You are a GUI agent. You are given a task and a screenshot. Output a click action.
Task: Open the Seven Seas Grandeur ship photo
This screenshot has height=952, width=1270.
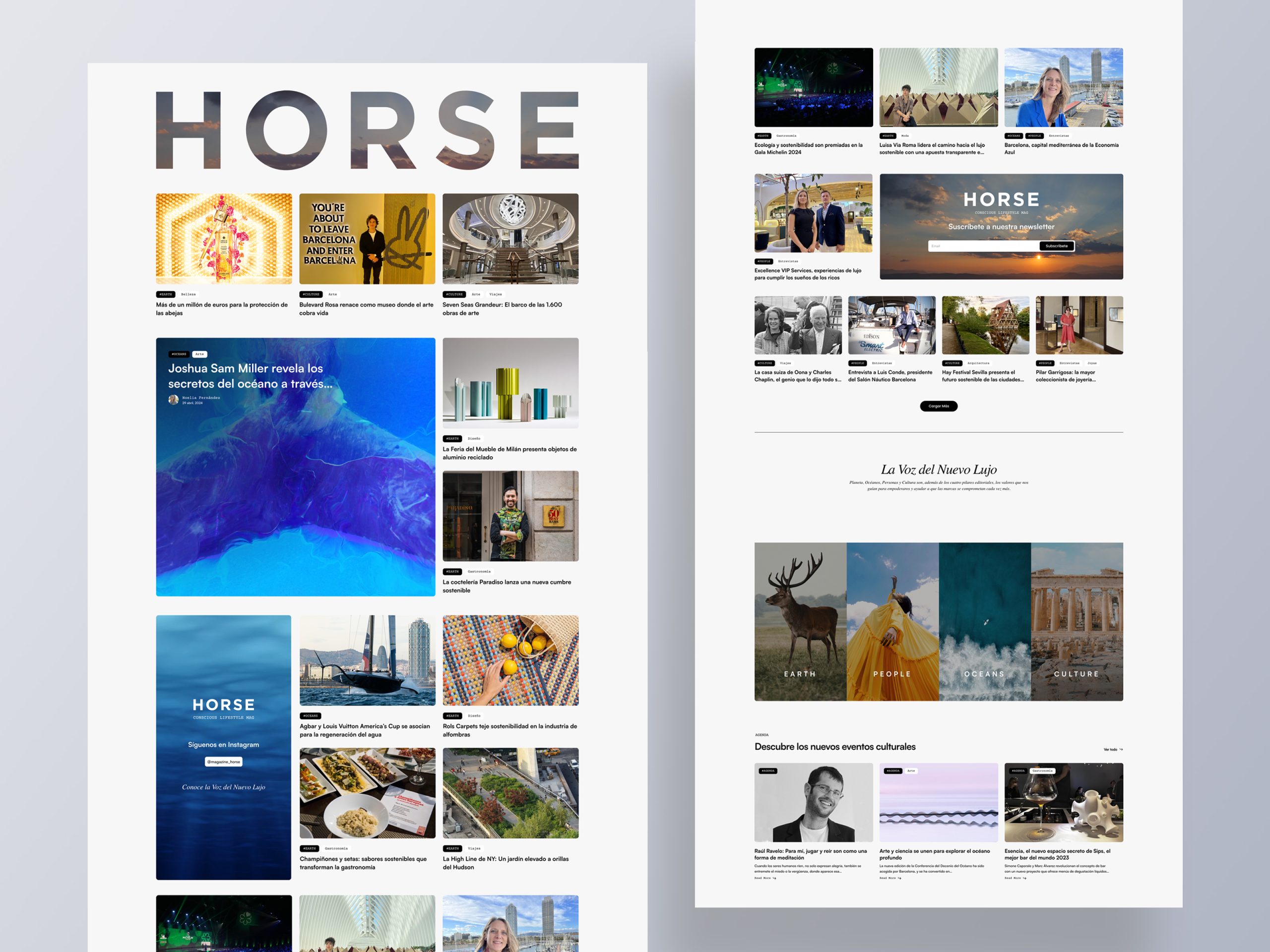click(x=510, y=238)
